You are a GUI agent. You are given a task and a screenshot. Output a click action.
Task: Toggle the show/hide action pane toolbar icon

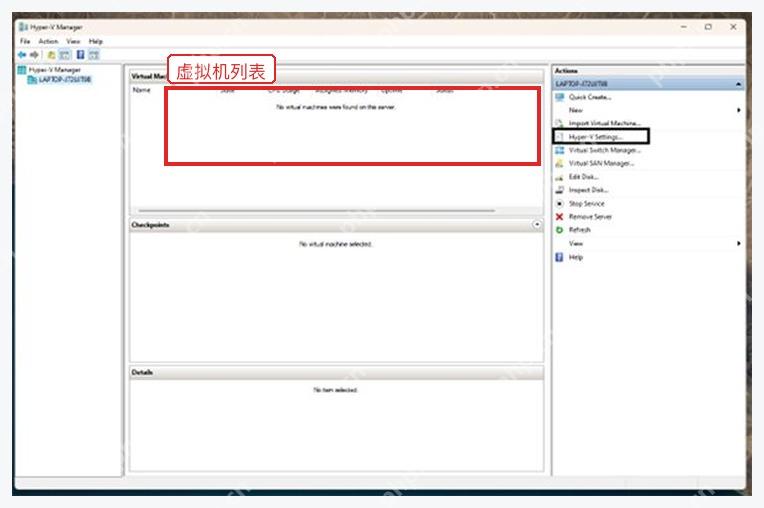94,55
